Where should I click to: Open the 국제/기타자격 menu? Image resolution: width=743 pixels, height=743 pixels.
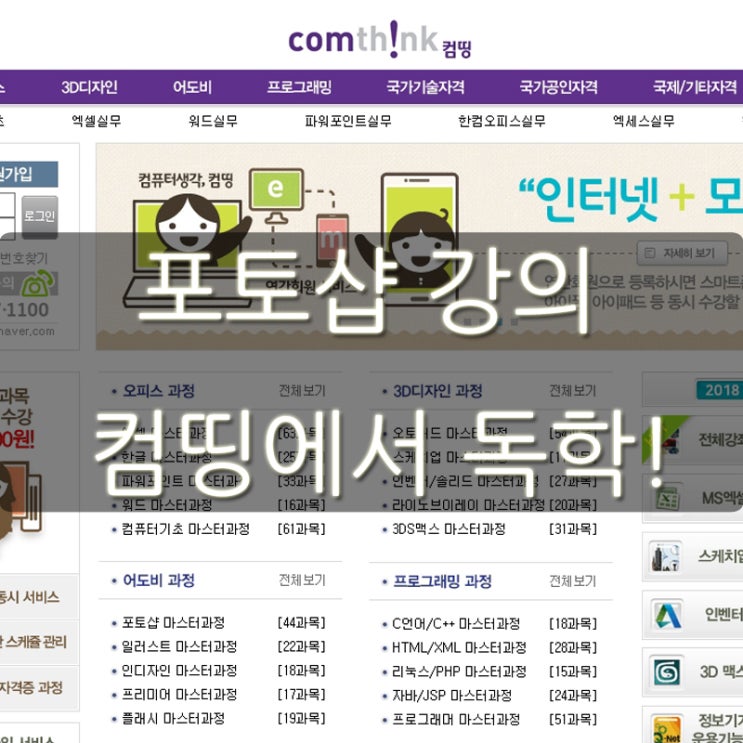tap(695, 87)
